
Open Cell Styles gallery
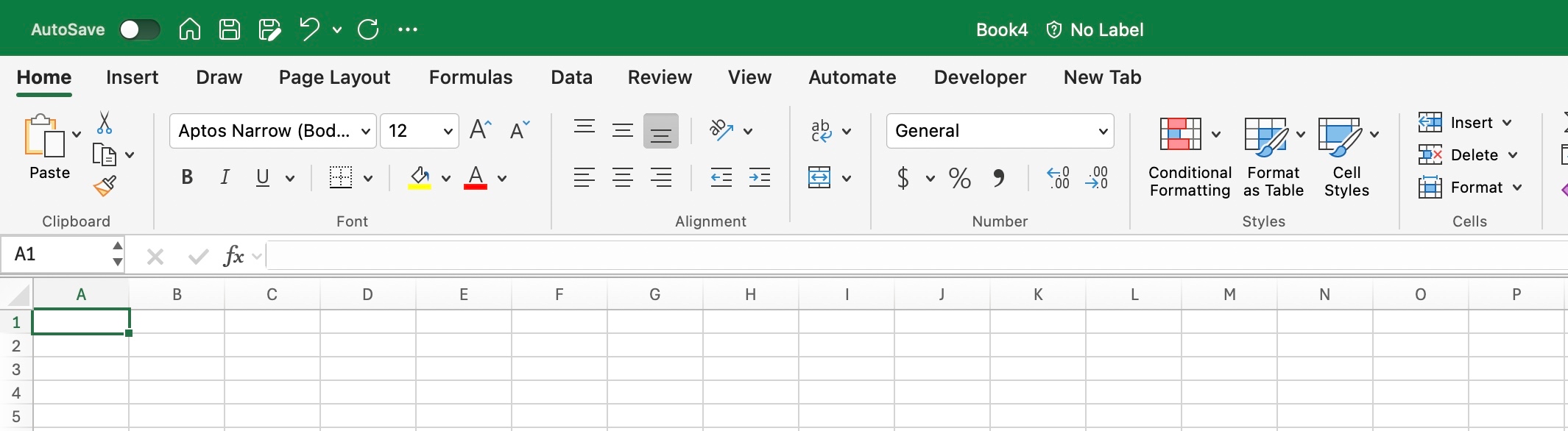point(1346,157)
